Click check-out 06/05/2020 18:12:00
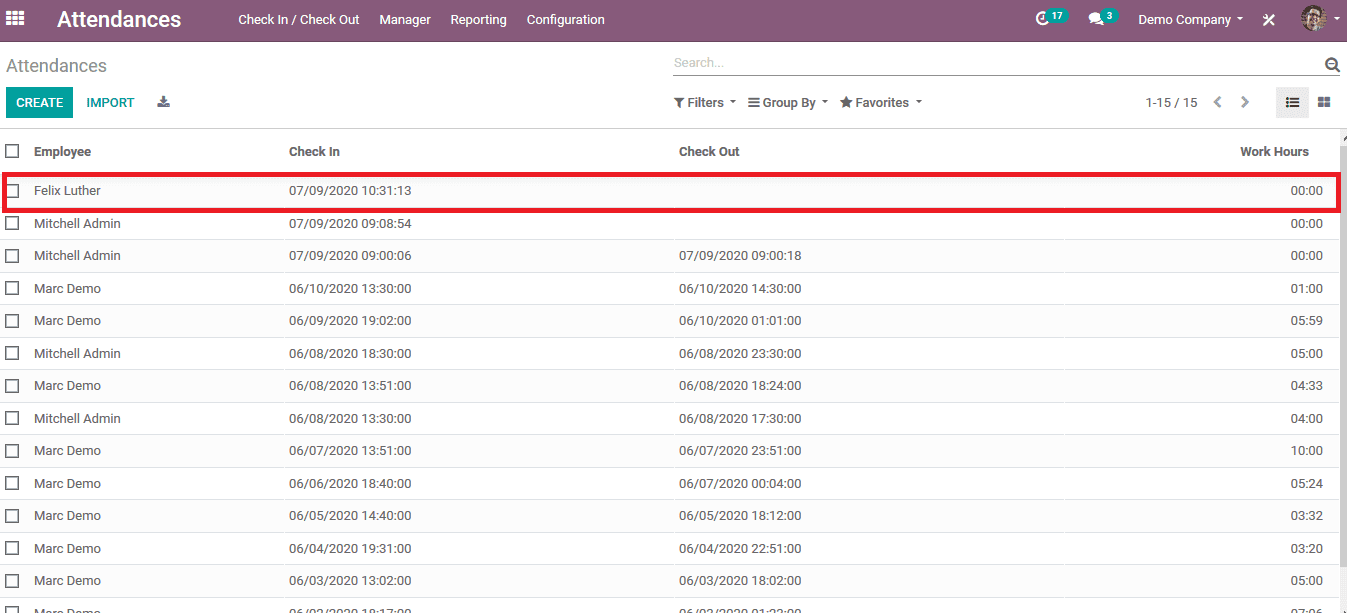The width and height of the screenshot is (1347, 613). (740, 516)
